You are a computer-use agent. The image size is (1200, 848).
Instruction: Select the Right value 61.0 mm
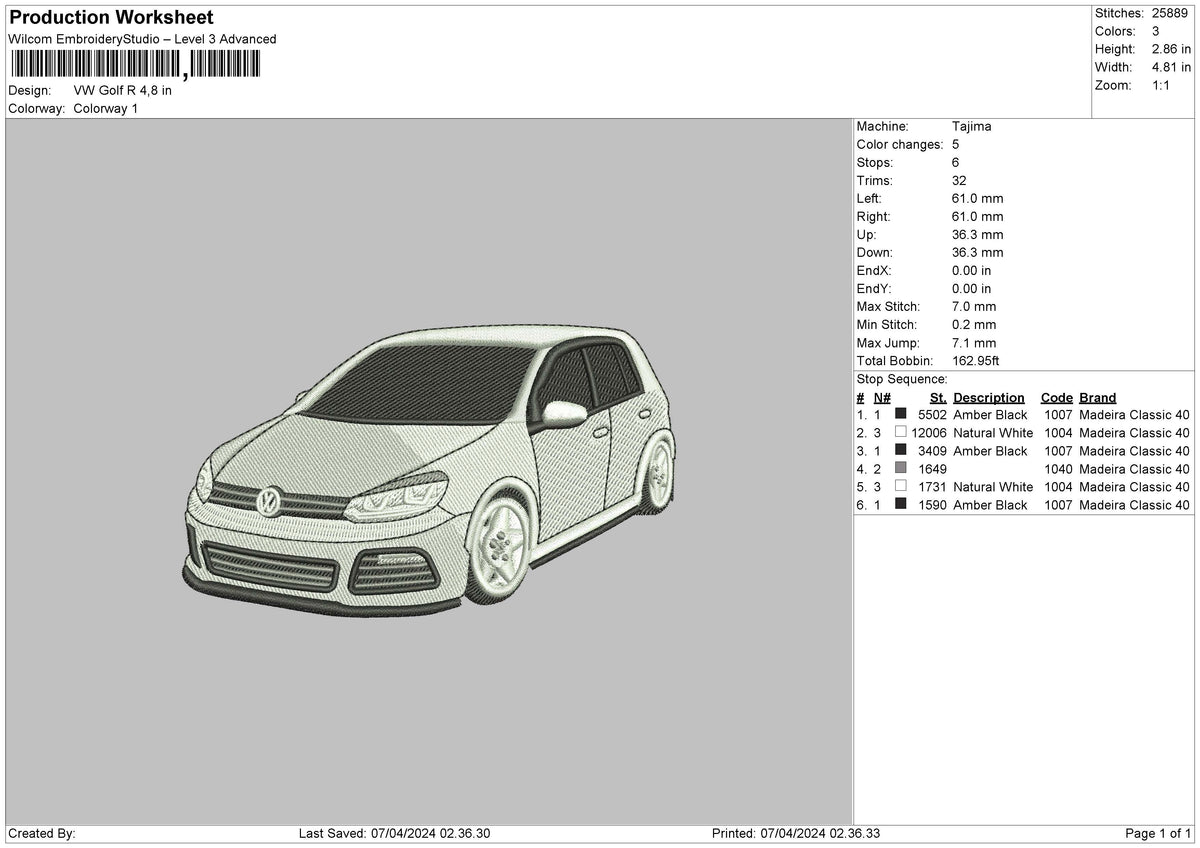pyautogui.click(x=977, y=216)
